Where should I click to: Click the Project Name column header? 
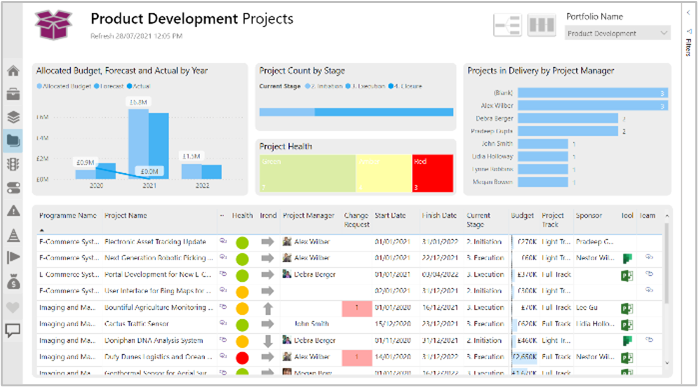126,216
